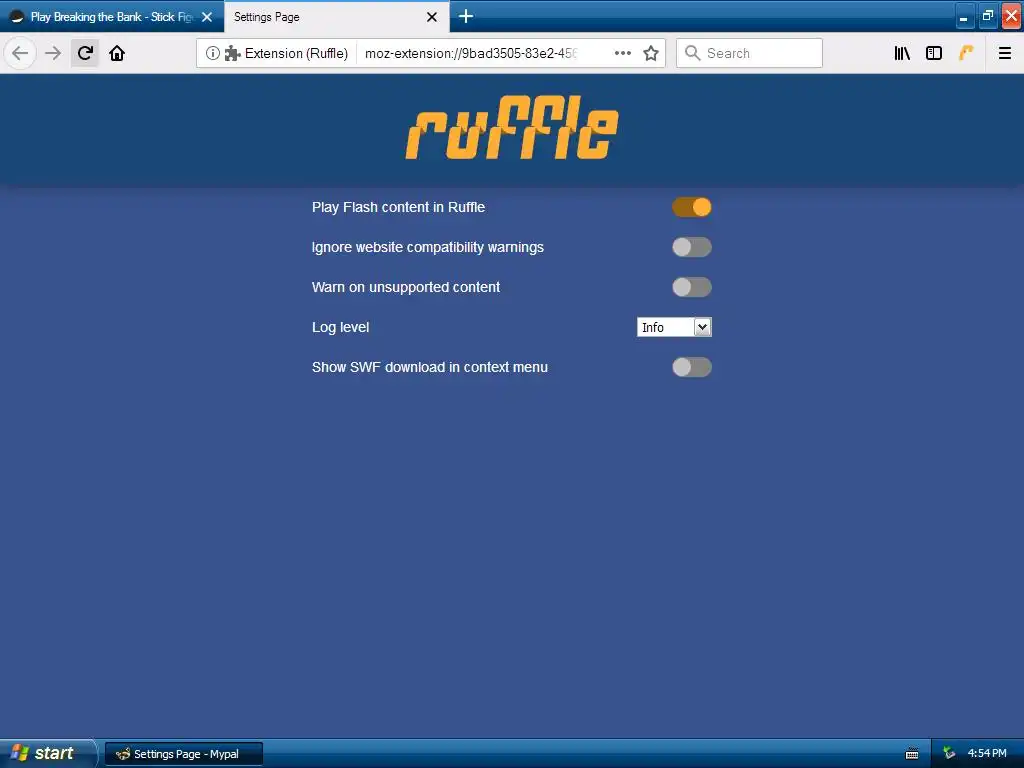Enable Ignore website compatibility warnings
Screen dimensions: 1024x768
tap(692, 247)
